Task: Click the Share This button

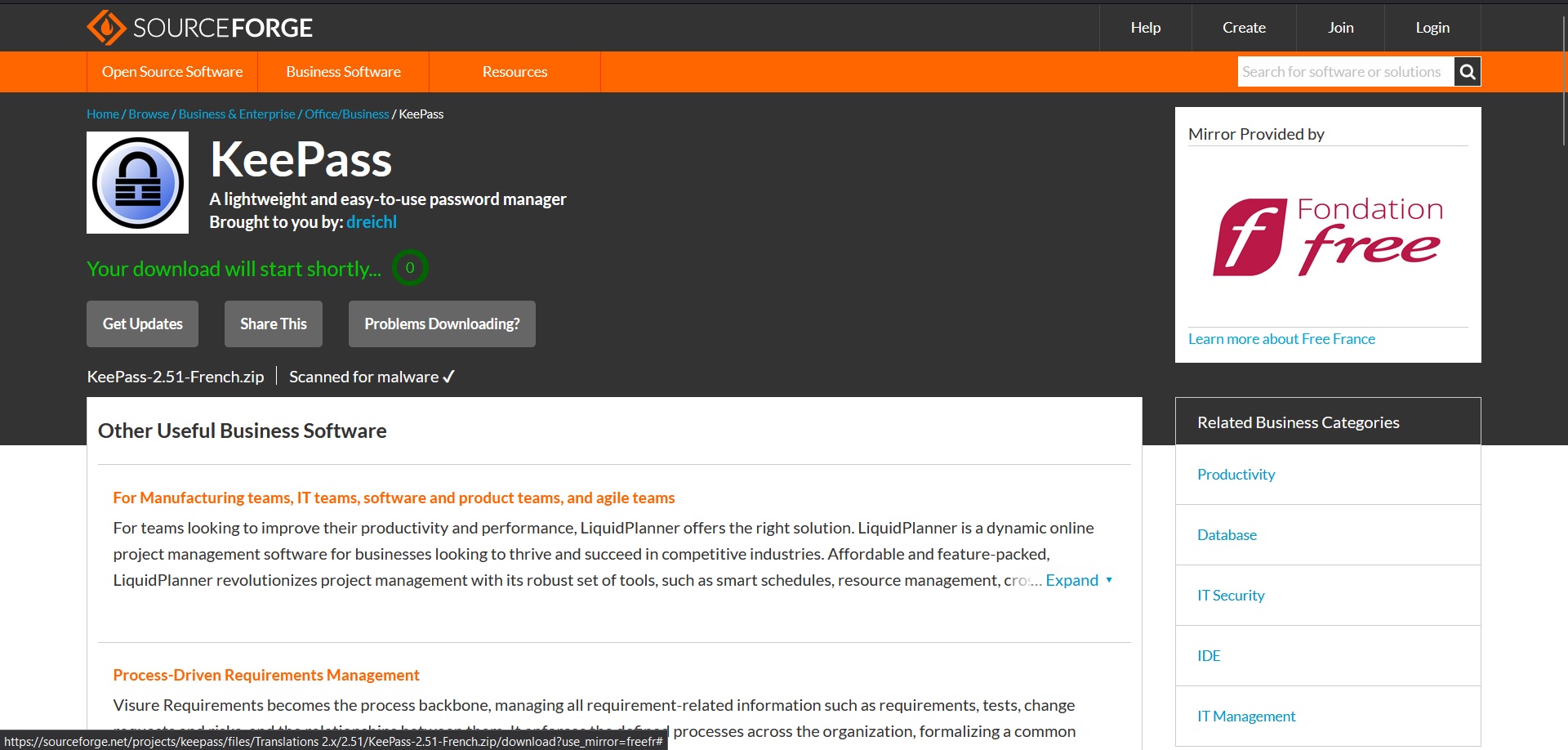Action: coord(274,324)
